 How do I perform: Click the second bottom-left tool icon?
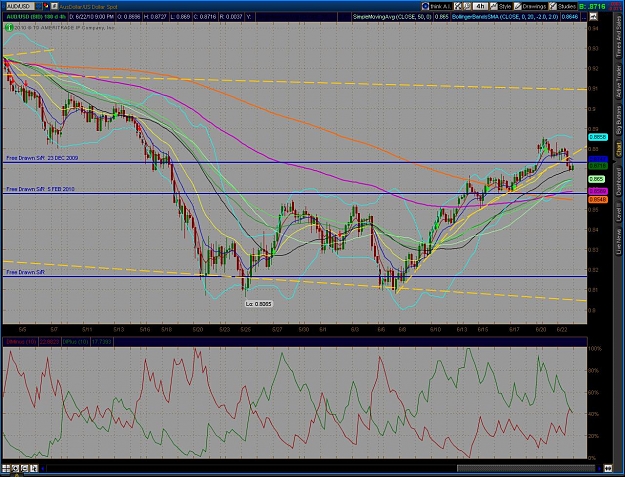click(x=15, y=468)
